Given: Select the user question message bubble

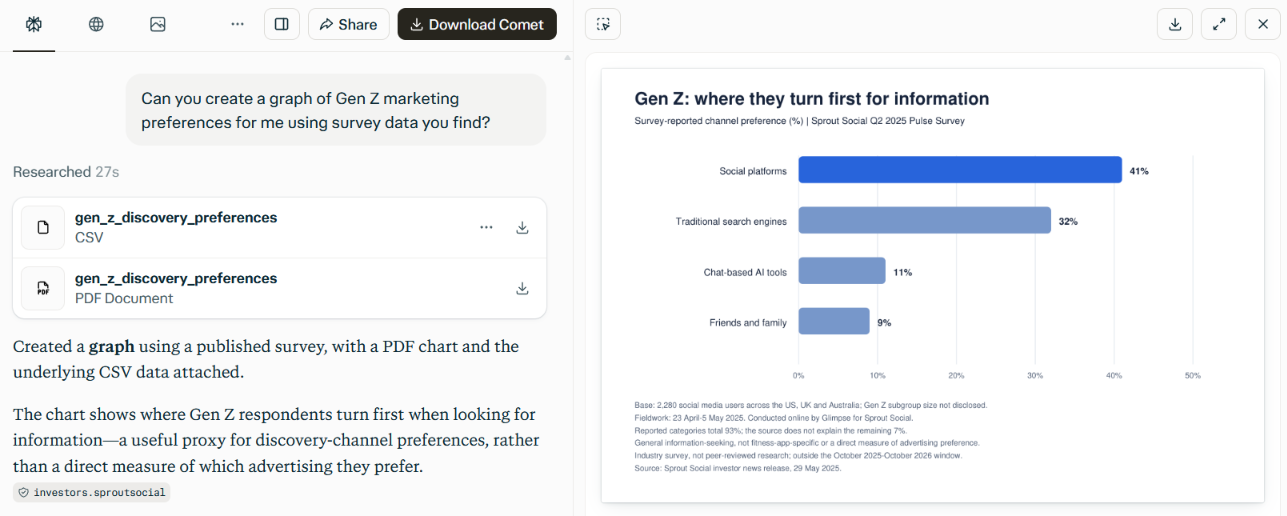Looking at the screenshot, I should 336,110.
